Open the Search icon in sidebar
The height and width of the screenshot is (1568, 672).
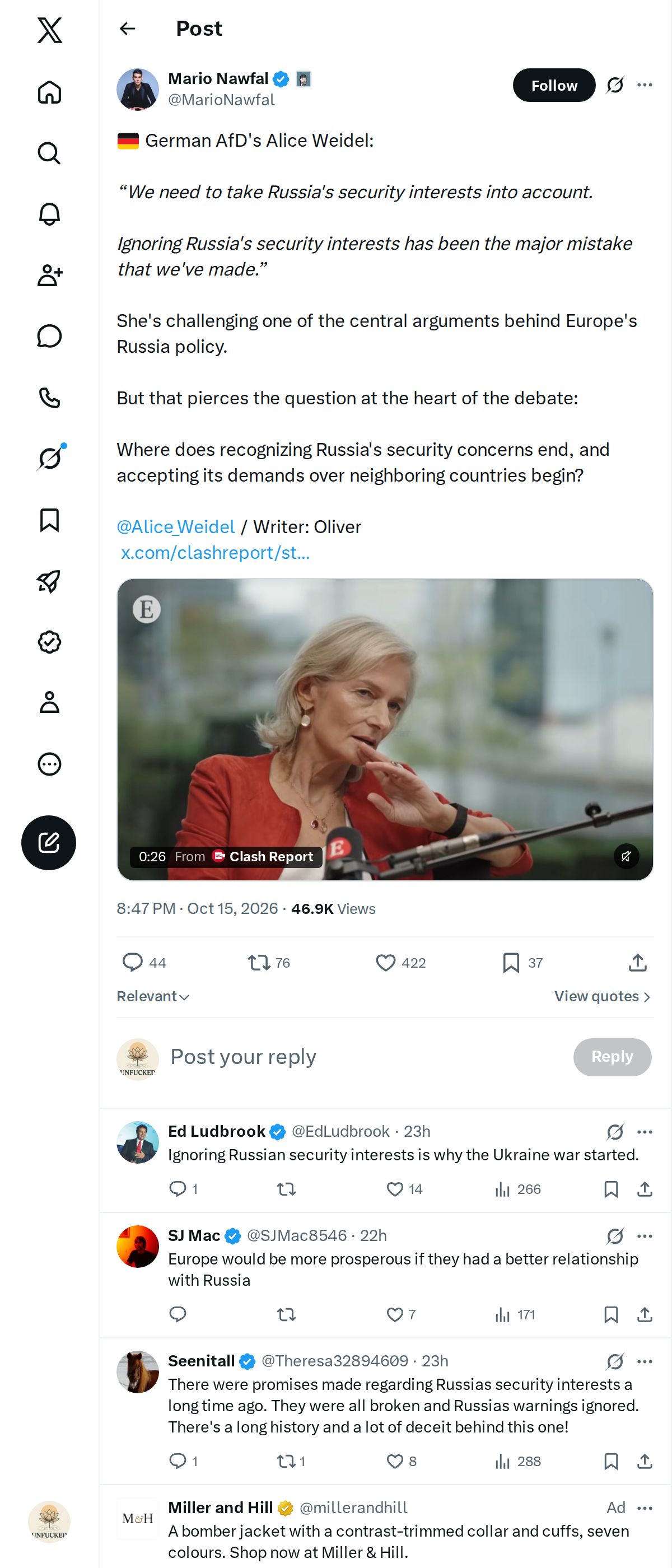[x=49, y=153]
